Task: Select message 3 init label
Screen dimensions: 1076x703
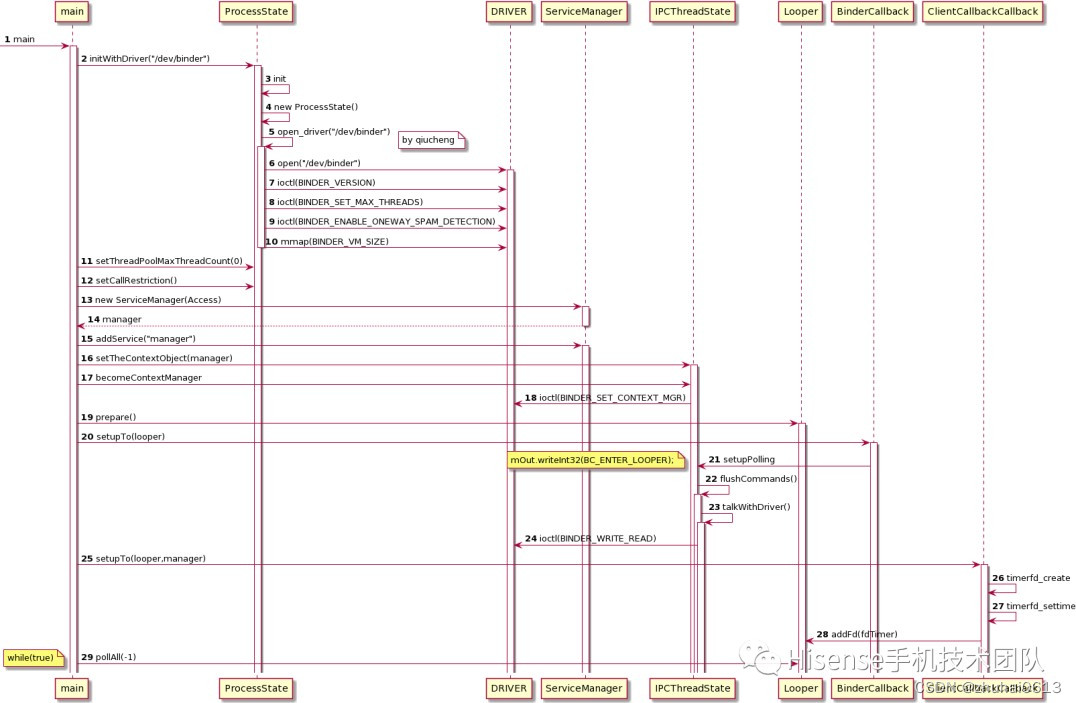Action: [x=275, y=79]
